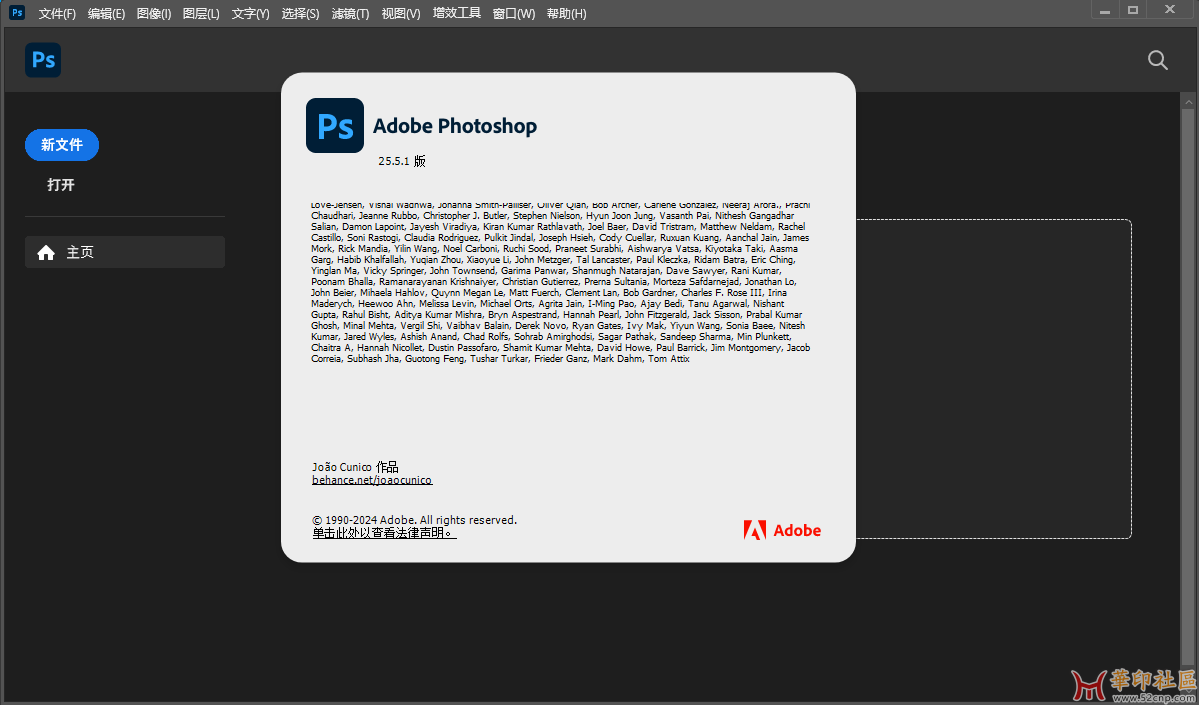
Task: Follow the behance.net/joaocunico link
Action: tap(372, 480)
